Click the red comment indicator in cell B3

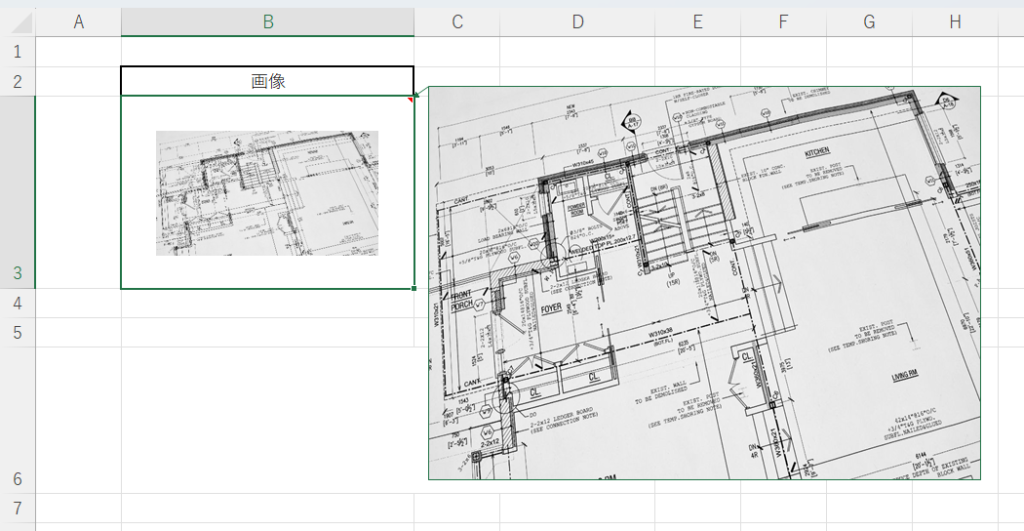point(410,99)
